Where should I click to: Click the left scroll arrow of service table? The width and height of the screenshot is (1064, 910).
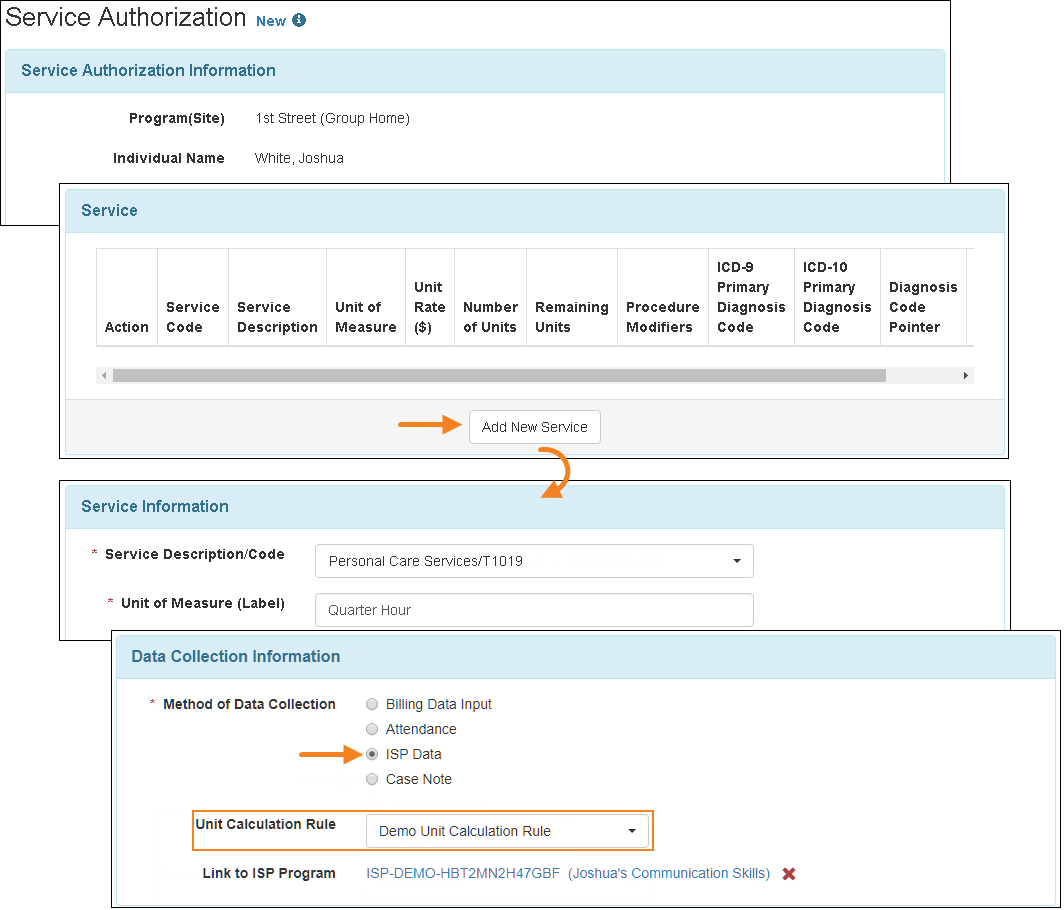pos(104,375)
